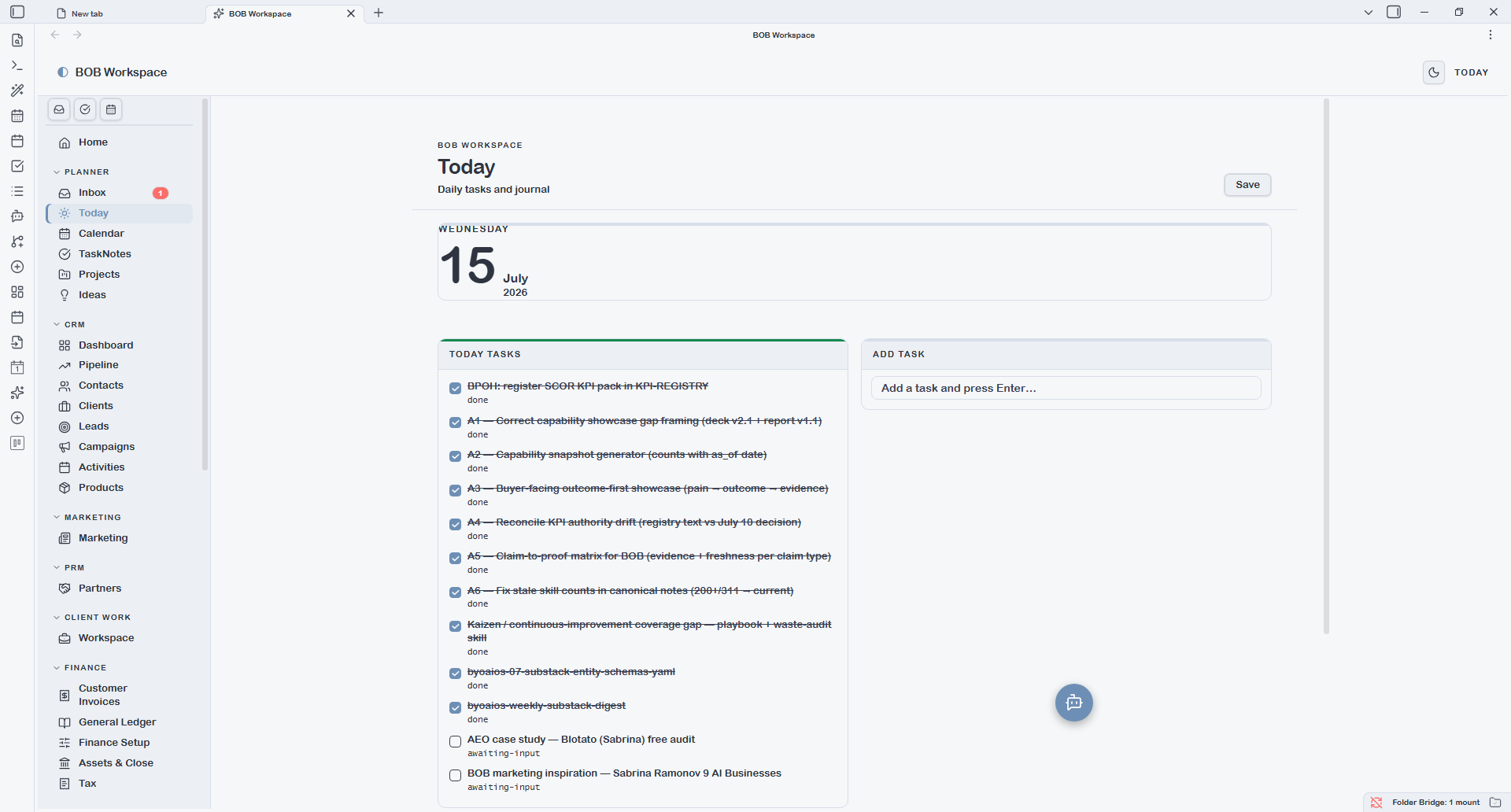Screen dimensions: 1511x812
Task: Click the Folder Bridge sync-off icon
Action: click(1376, 803)
